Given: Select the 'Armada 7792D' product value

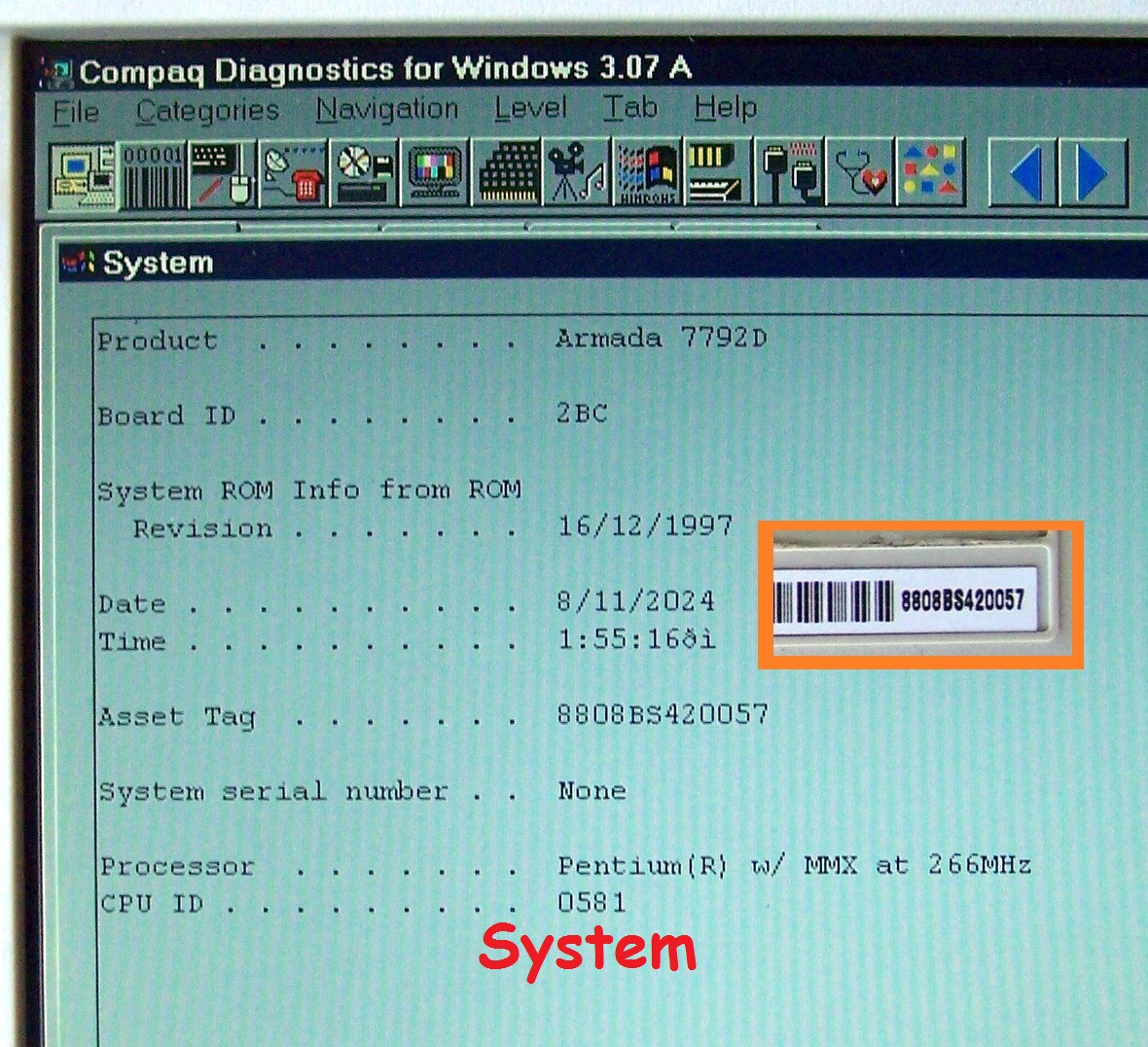Looking at the screenshot, I should [x=662, y=339].
